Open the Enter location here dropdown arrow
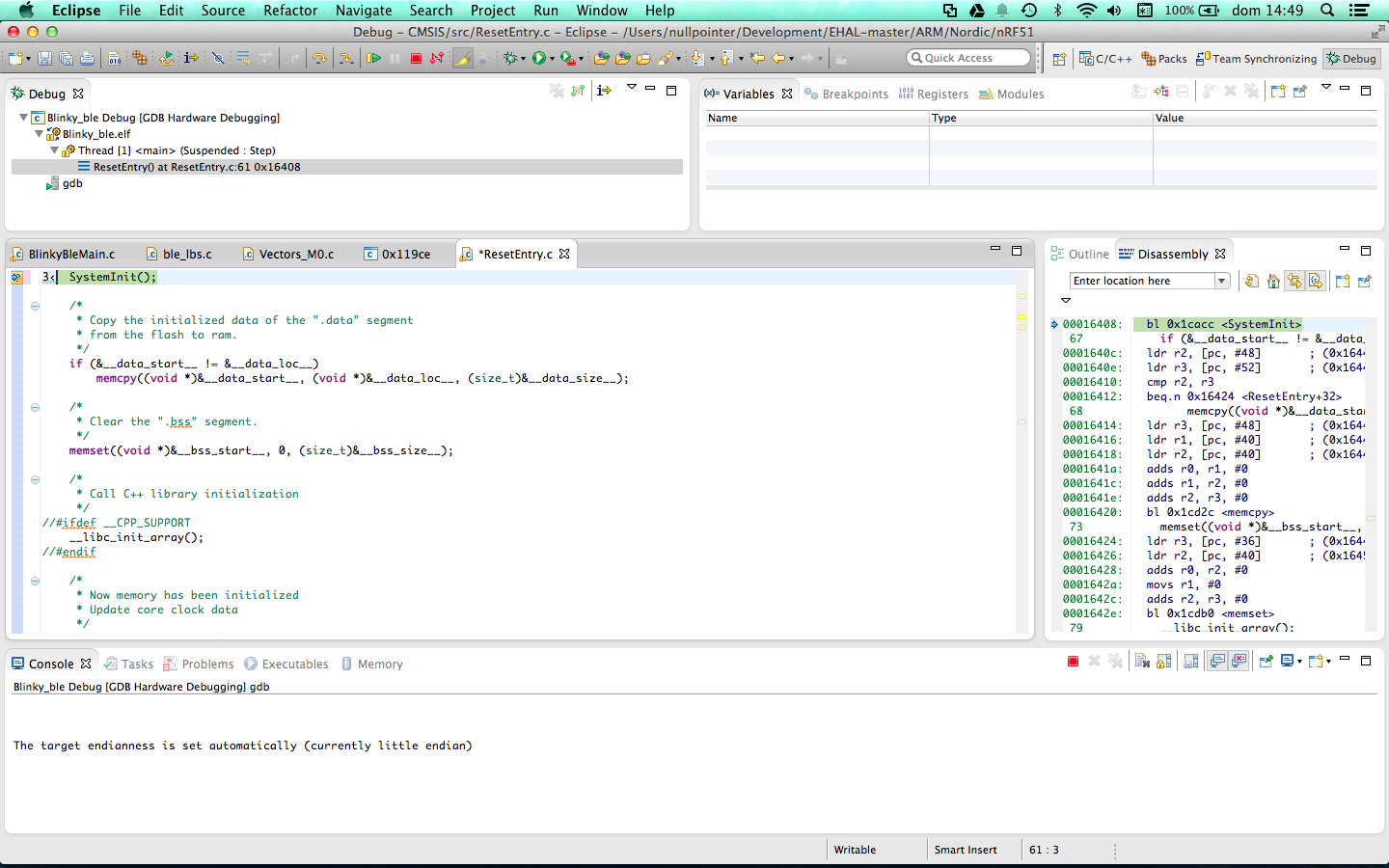Screen dimensions: 1389x868 1221,281
